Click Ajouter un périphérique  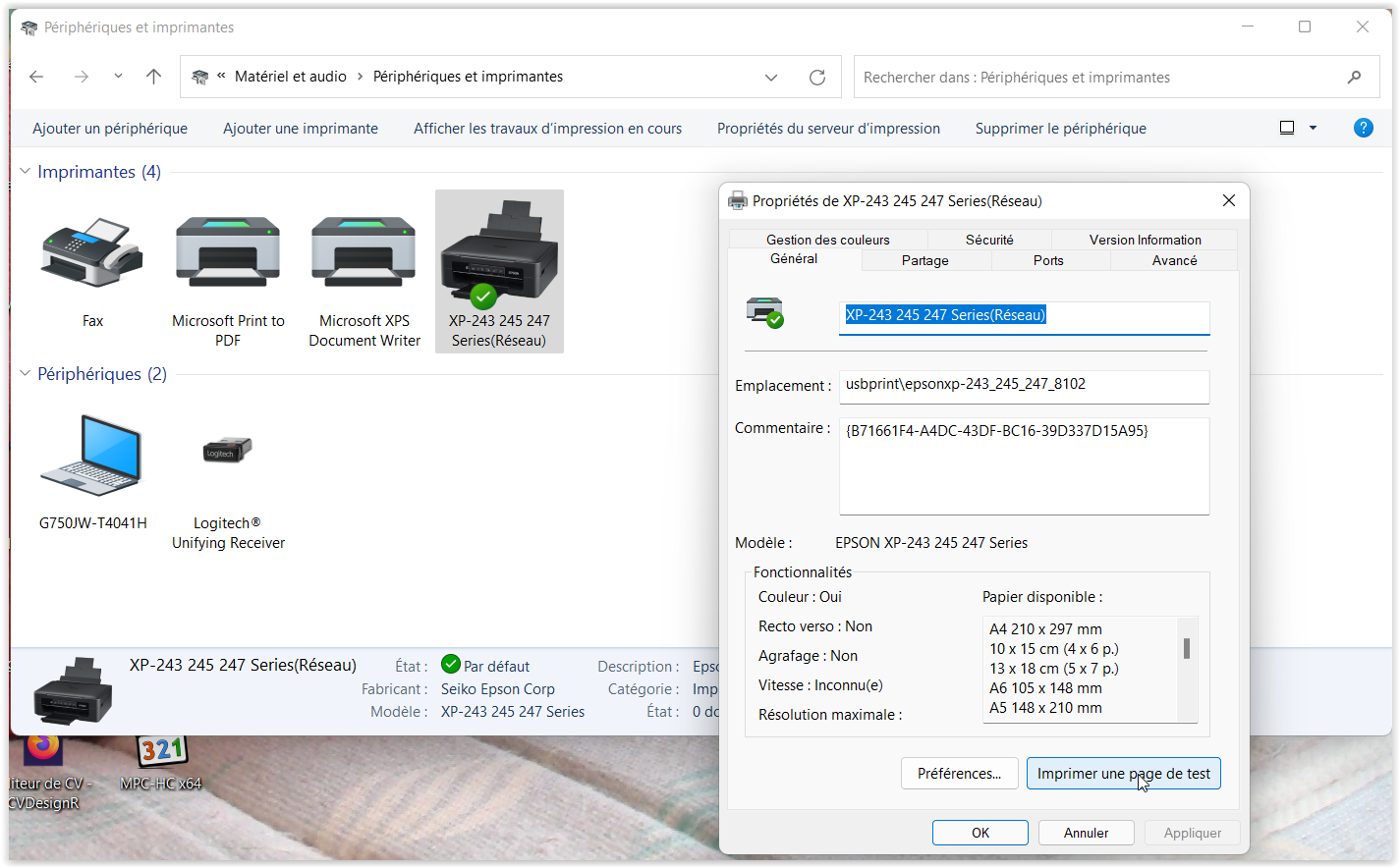click(x=110, y=129)
